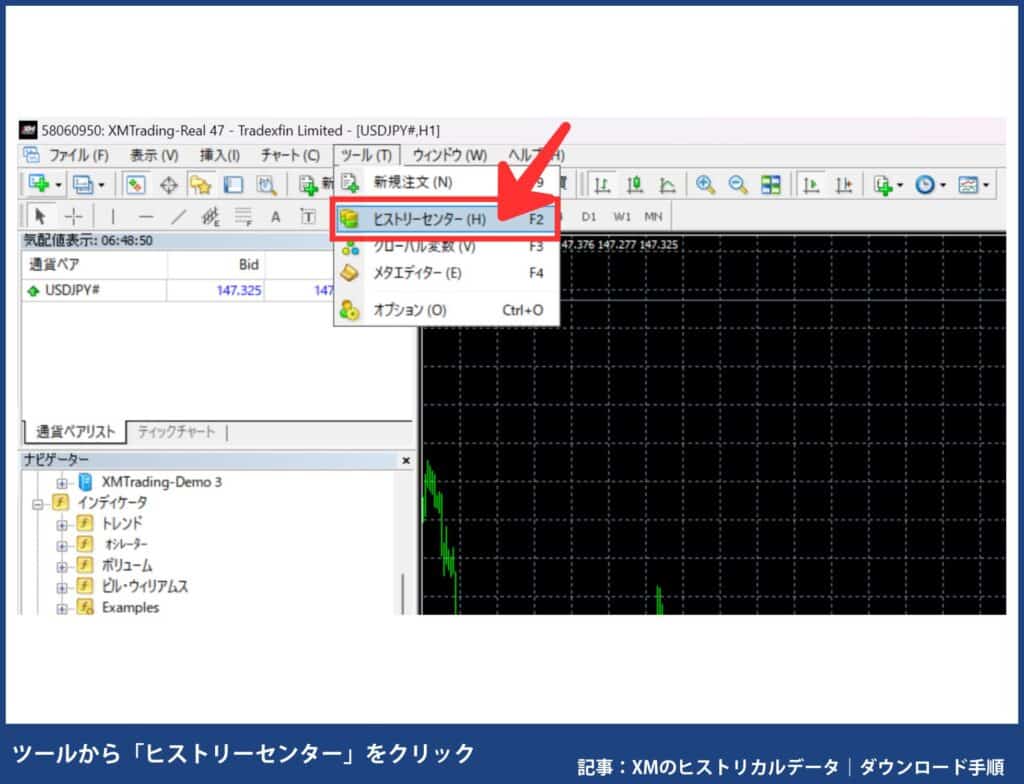Tile the chart windows

[772, 184]
